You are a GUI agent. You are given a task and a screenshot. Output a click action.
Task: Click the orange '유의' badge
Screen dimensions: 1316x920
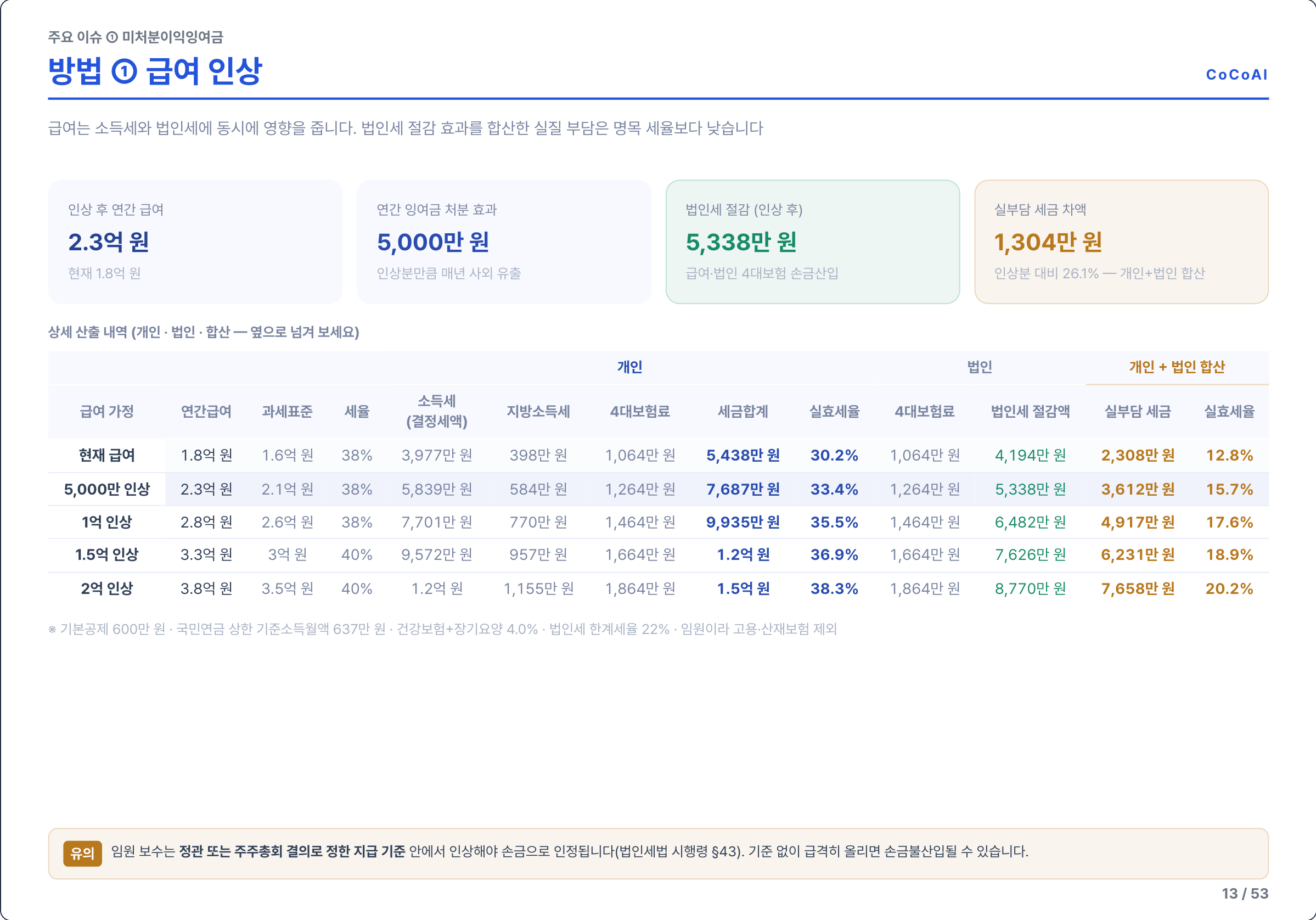pos(82,854)
